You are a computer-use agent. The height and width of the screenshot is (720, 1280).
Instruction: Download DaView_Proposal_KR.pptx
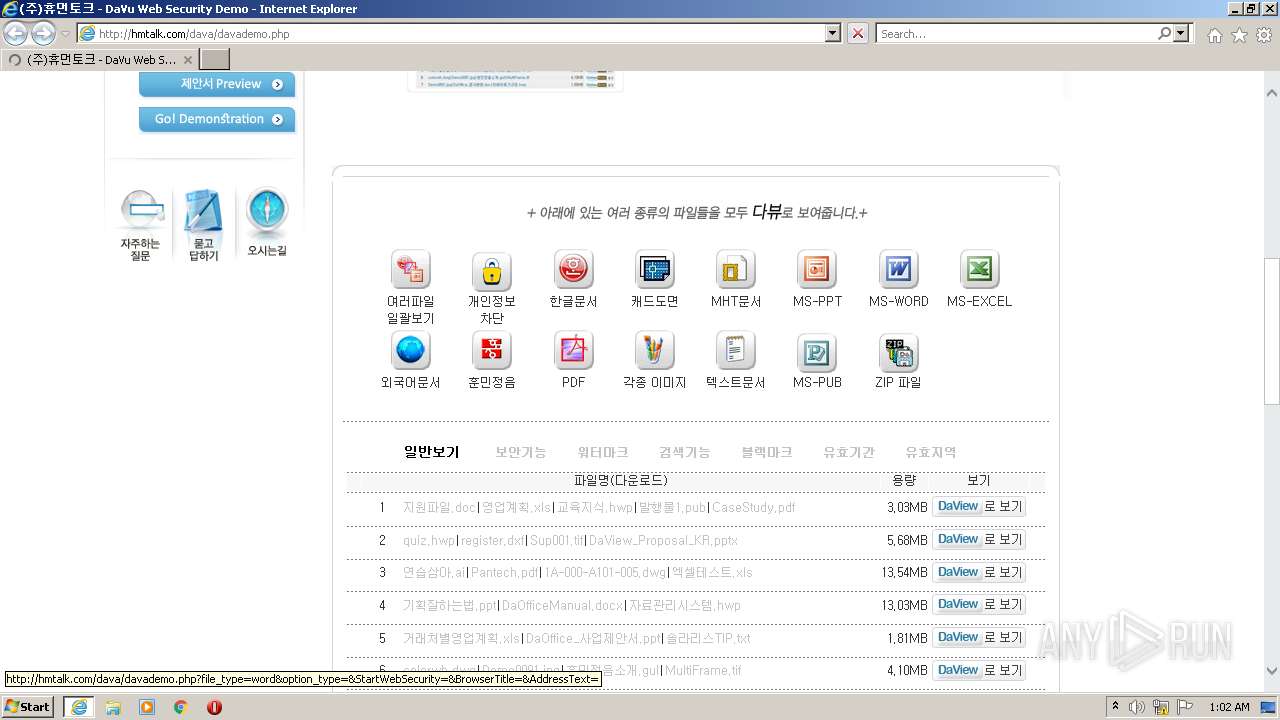click(664, 540)
